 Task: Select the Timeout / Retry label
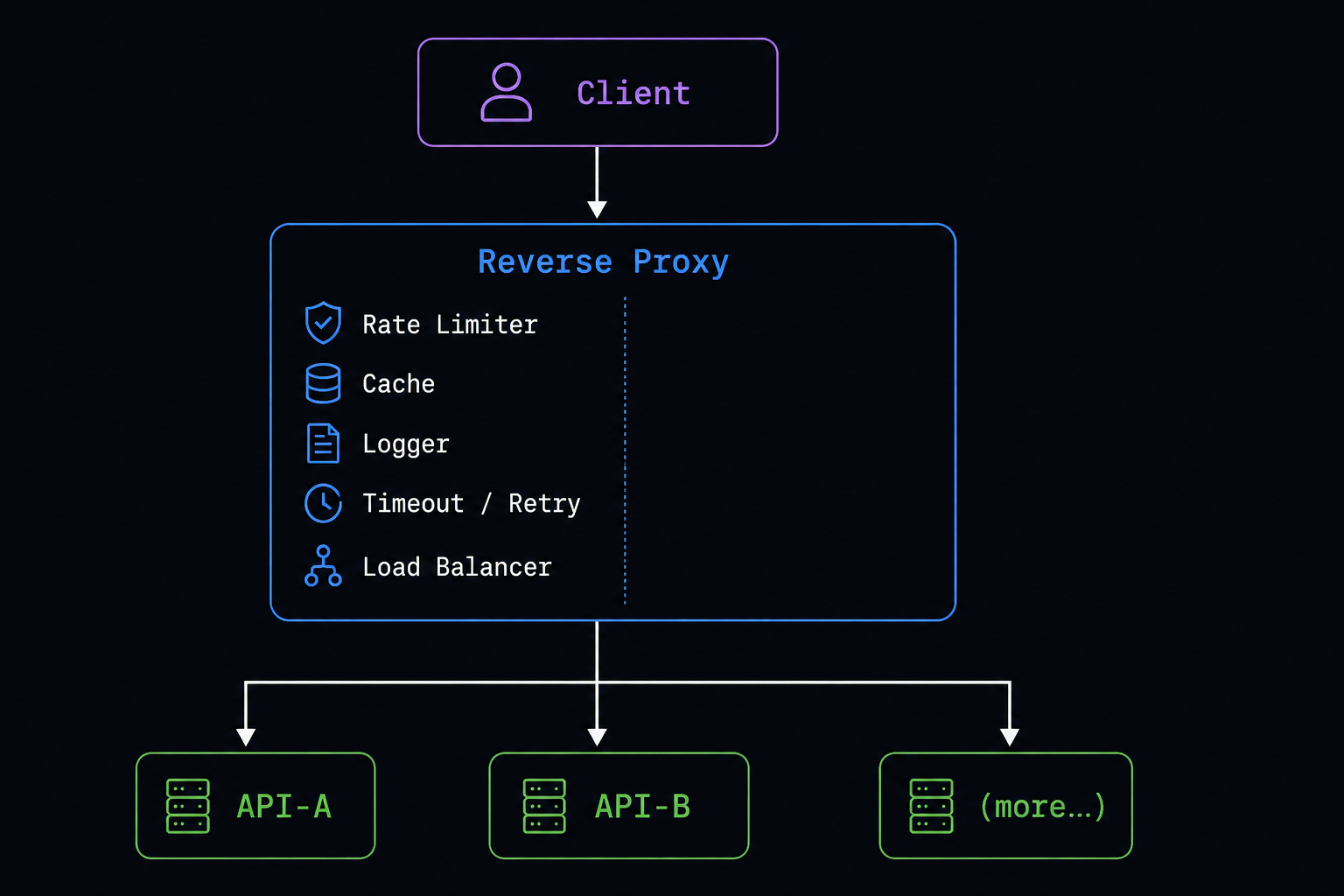click(471, 504)
